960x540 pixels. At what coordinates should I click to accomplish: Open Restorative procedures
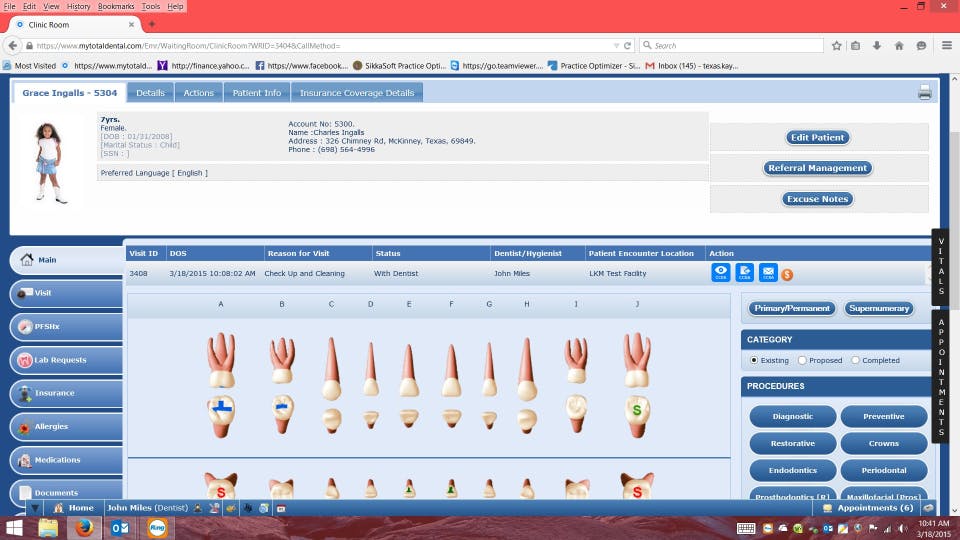tap(792, 443)
